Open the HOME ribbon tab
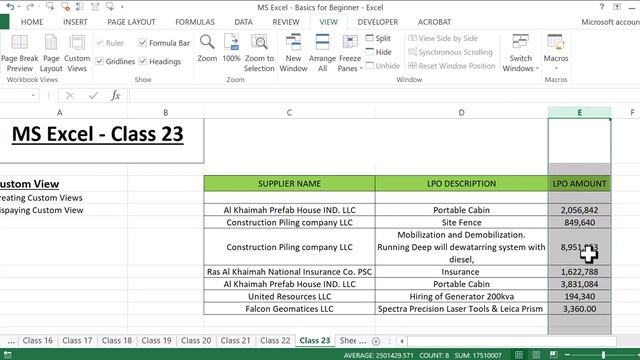Viewport: 640px width, 360px height. [x=32, y=22]
